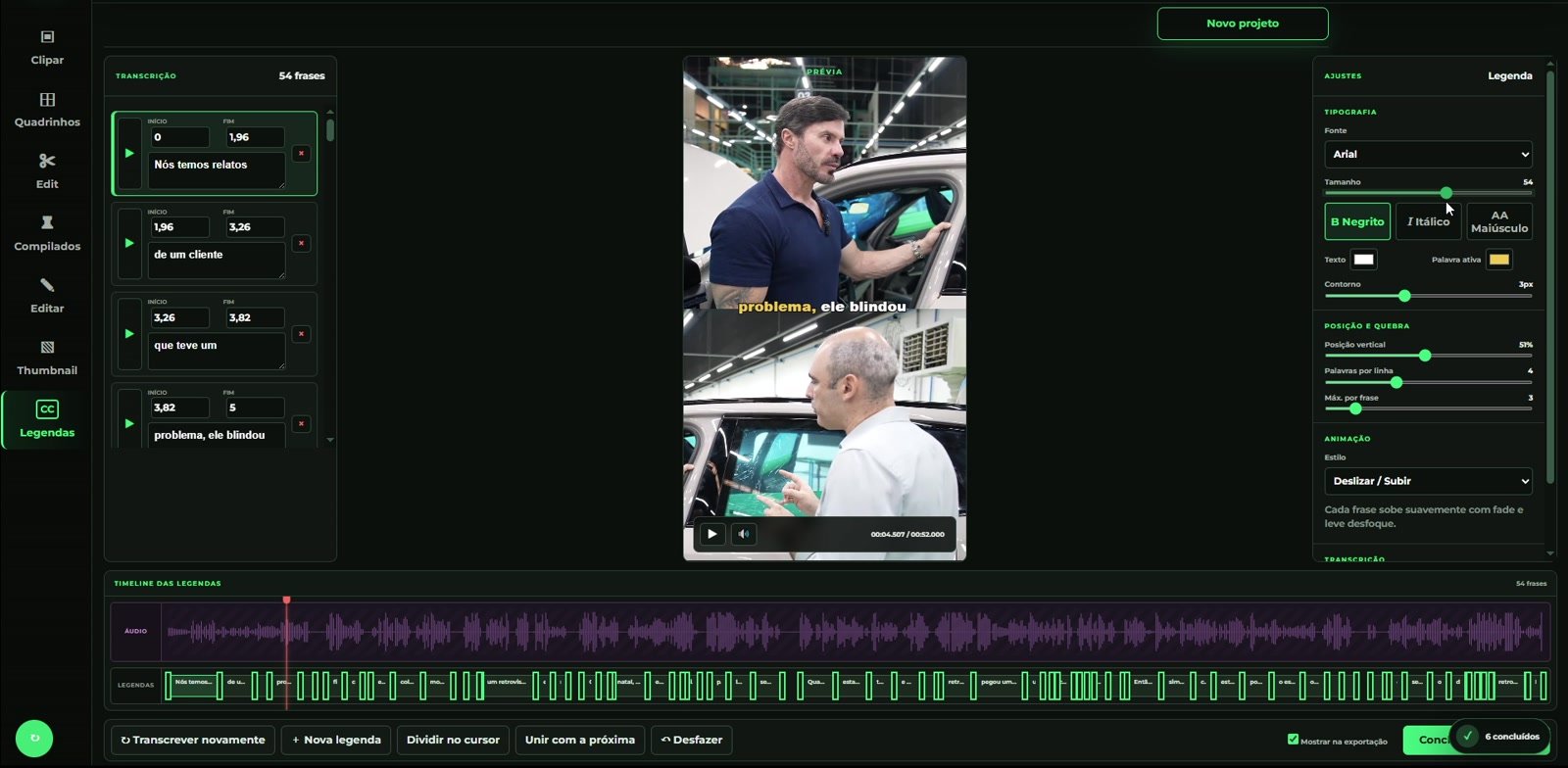
Task: Open the Fonte dropdown showing Arial
Action: click(1428, 154)
